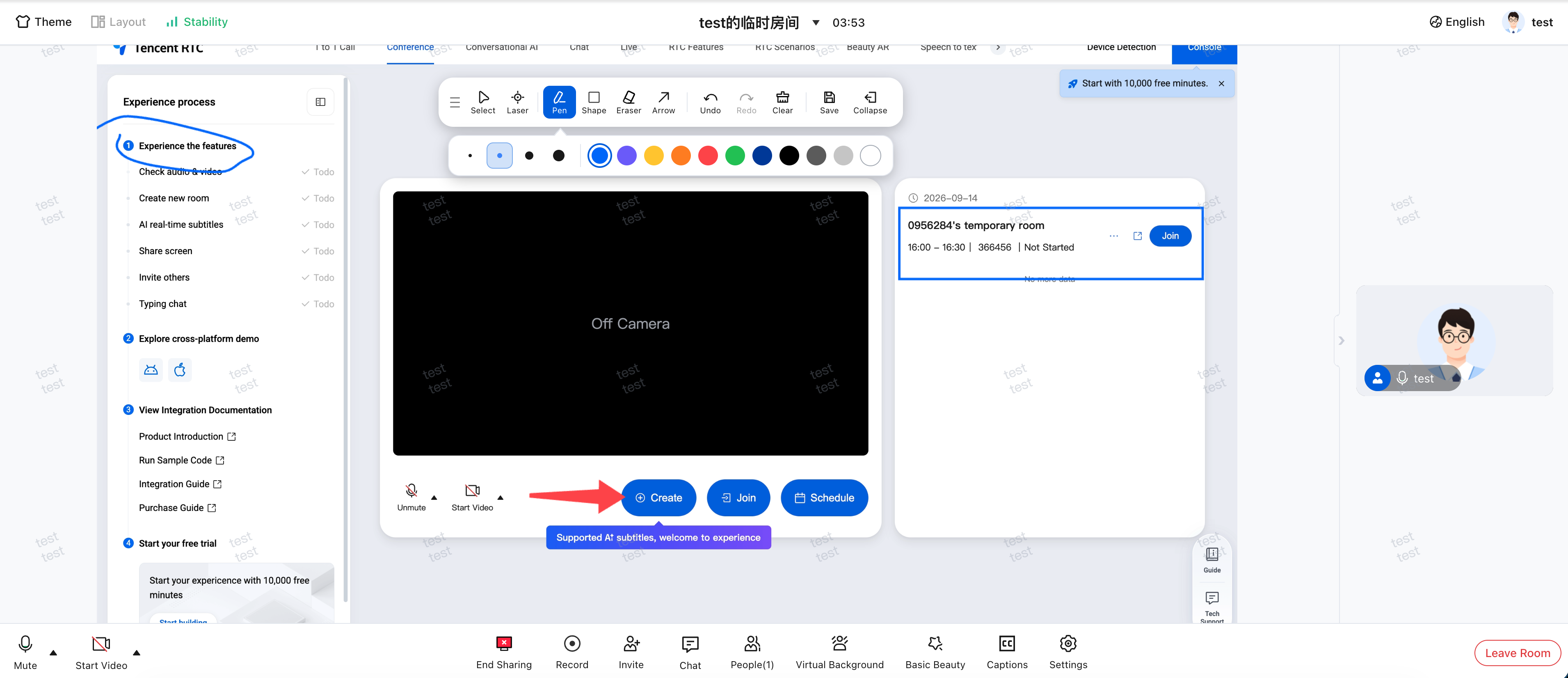
Task: Save the annotated screen
Action: pyautogui.click(x=828, y=102)
